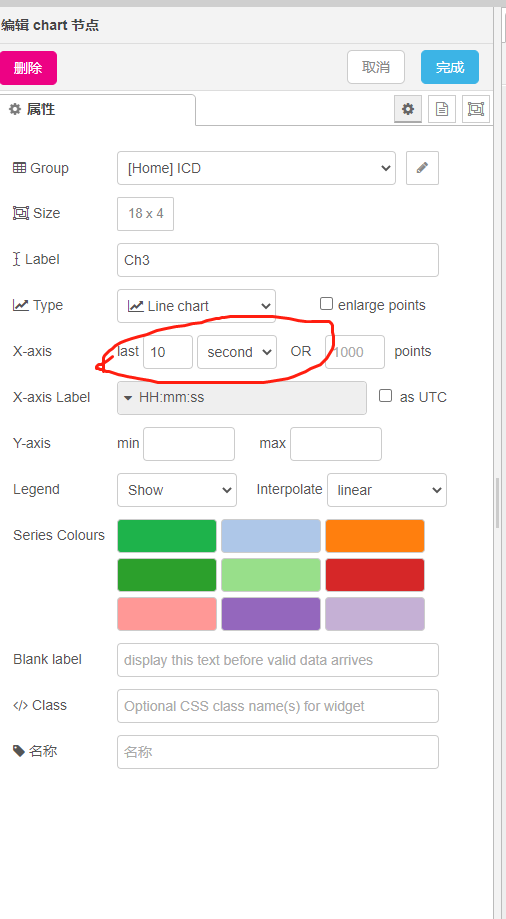
Task: Click the 18 x 4 size button
Action: [x=145, y=214]
